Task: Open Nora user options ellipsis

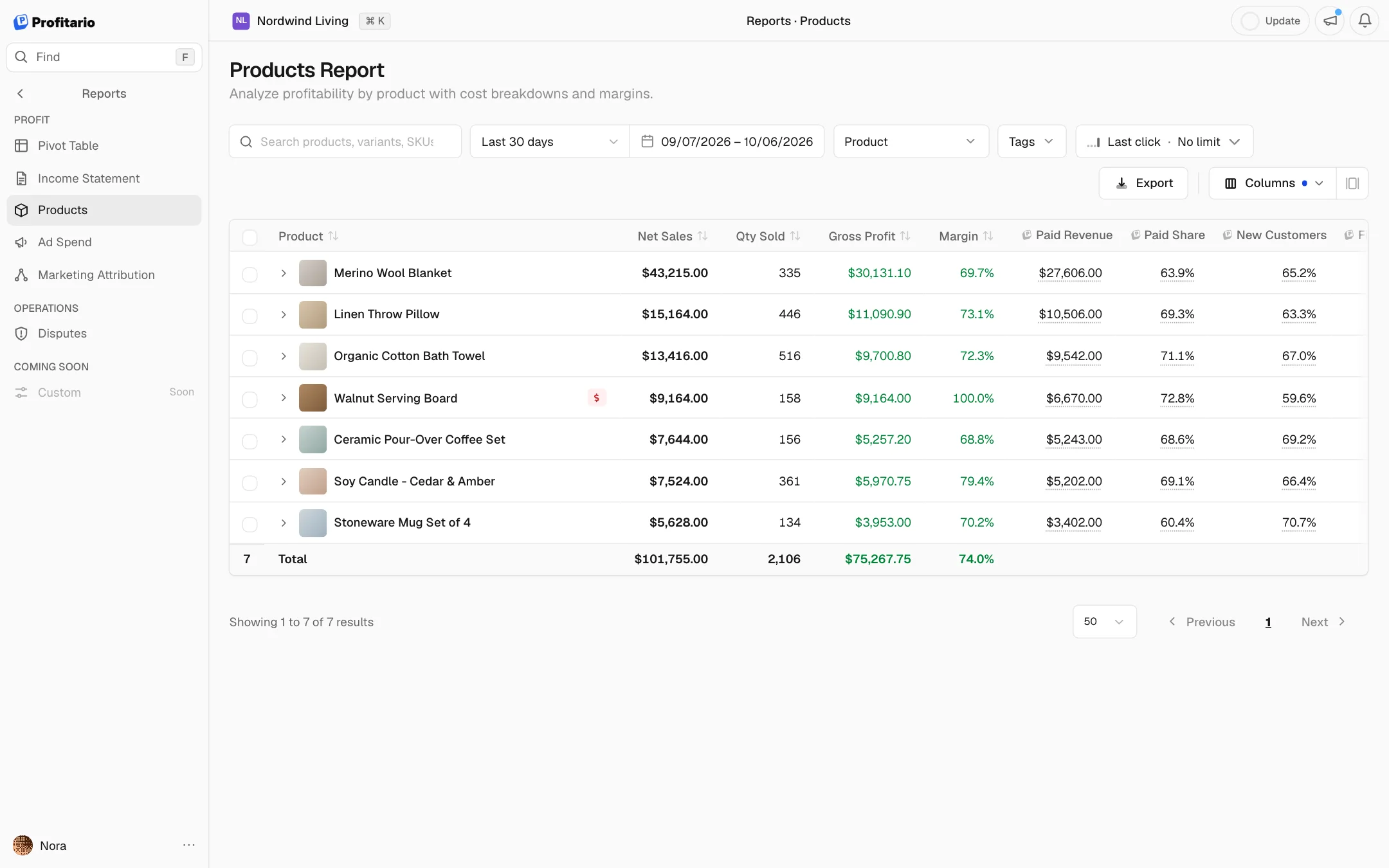Action: pyautogui.click(x=188, y=845)
